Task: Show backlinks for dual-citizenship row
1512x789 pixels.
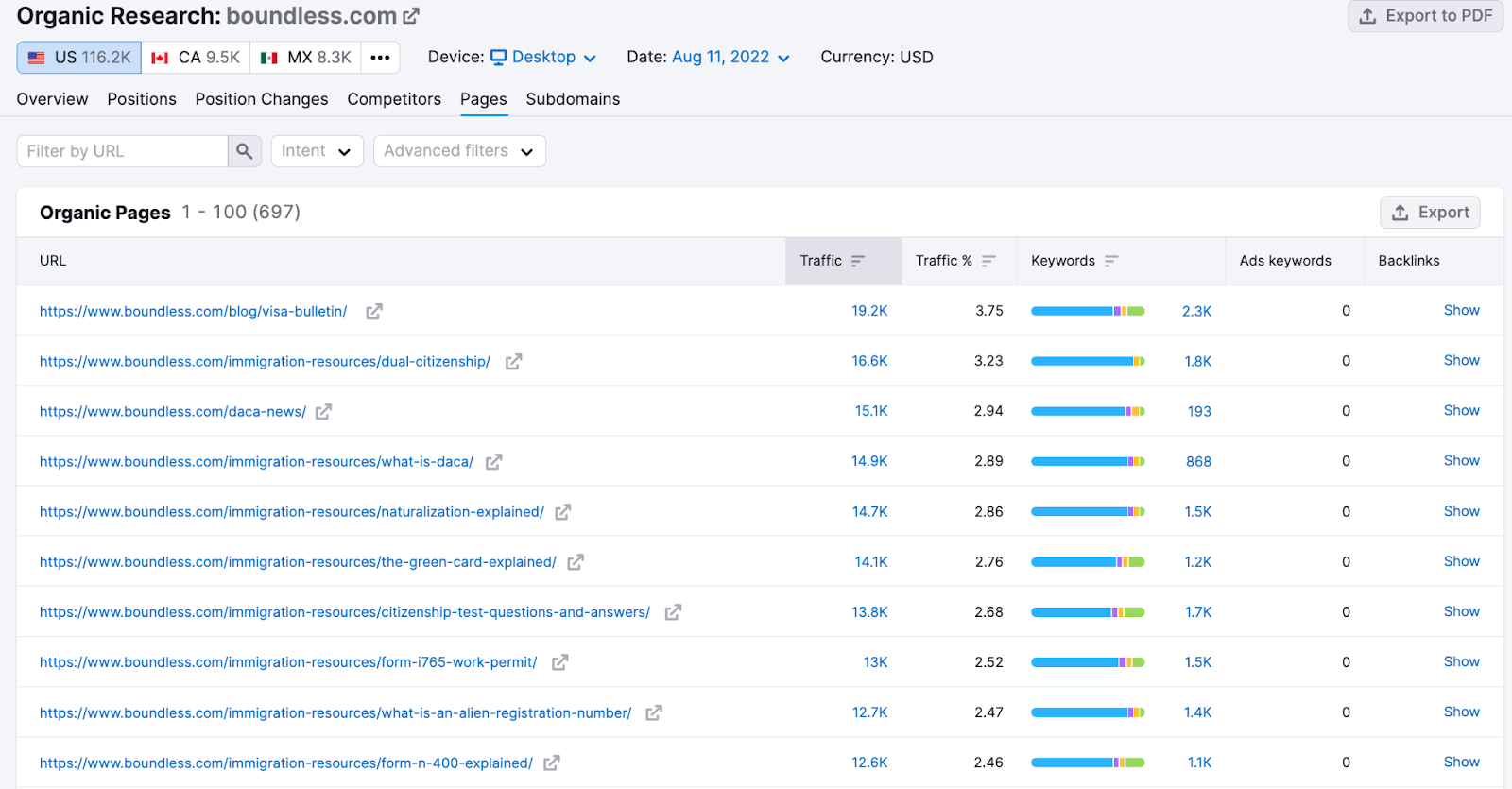Action: pos(1461,361)
